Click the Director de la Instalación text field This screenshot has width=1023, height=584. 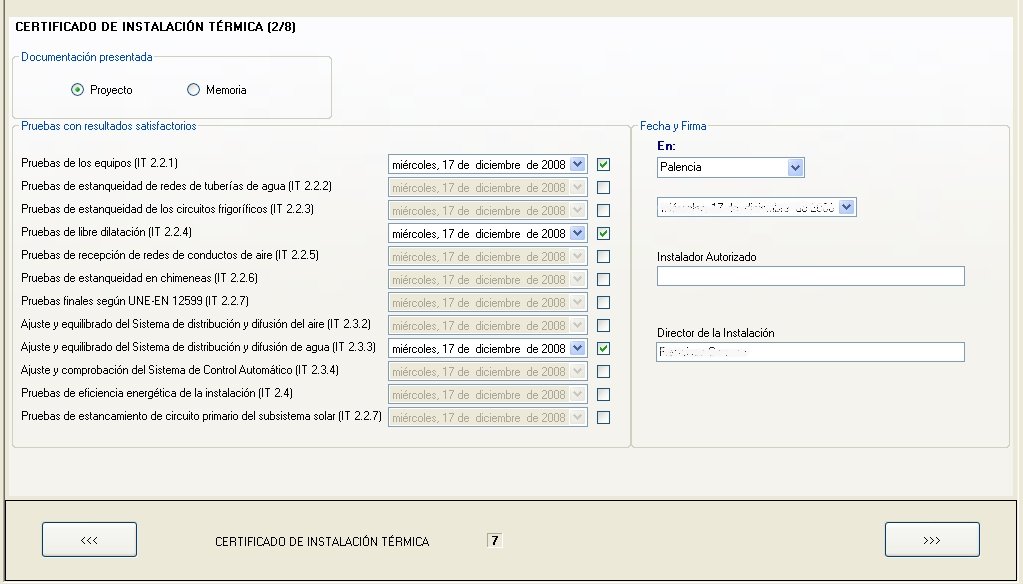[810, 352]
